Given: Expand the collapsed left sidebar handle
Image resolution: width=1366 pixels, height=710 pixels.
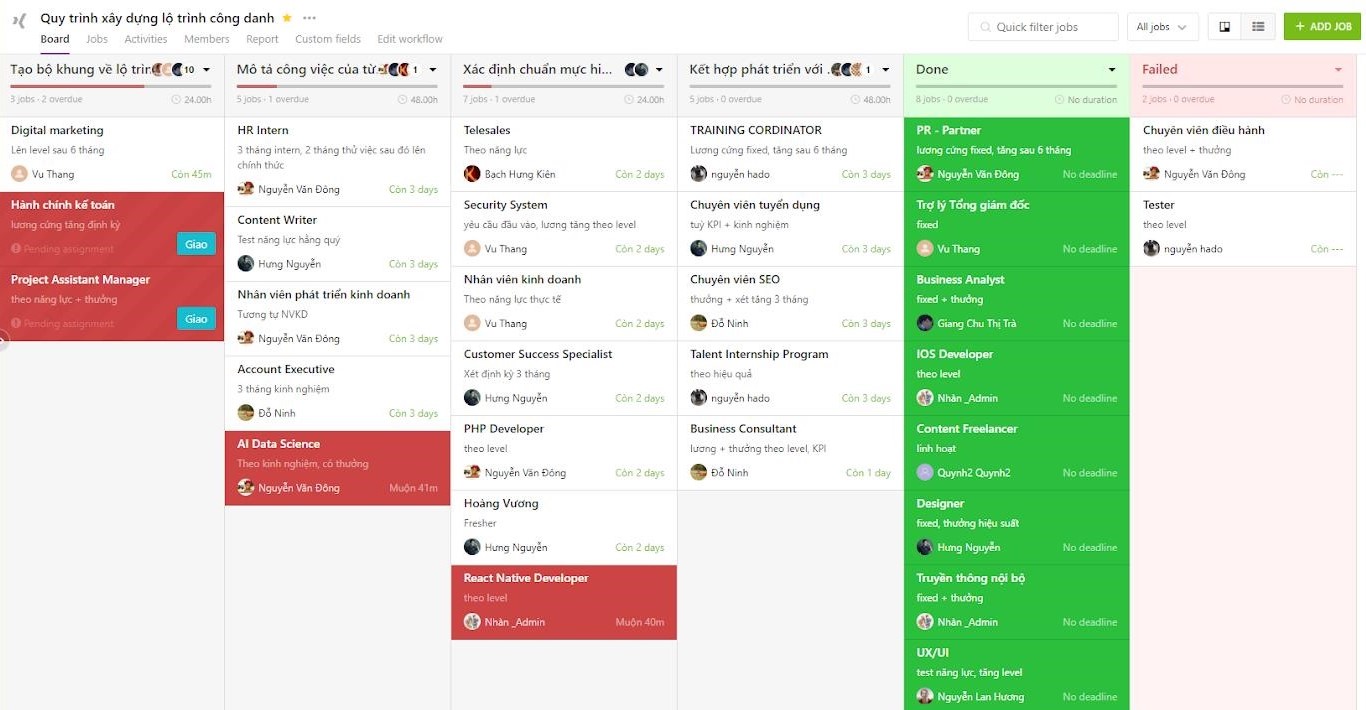Looking at the screenshot, I should coord(3,341).
